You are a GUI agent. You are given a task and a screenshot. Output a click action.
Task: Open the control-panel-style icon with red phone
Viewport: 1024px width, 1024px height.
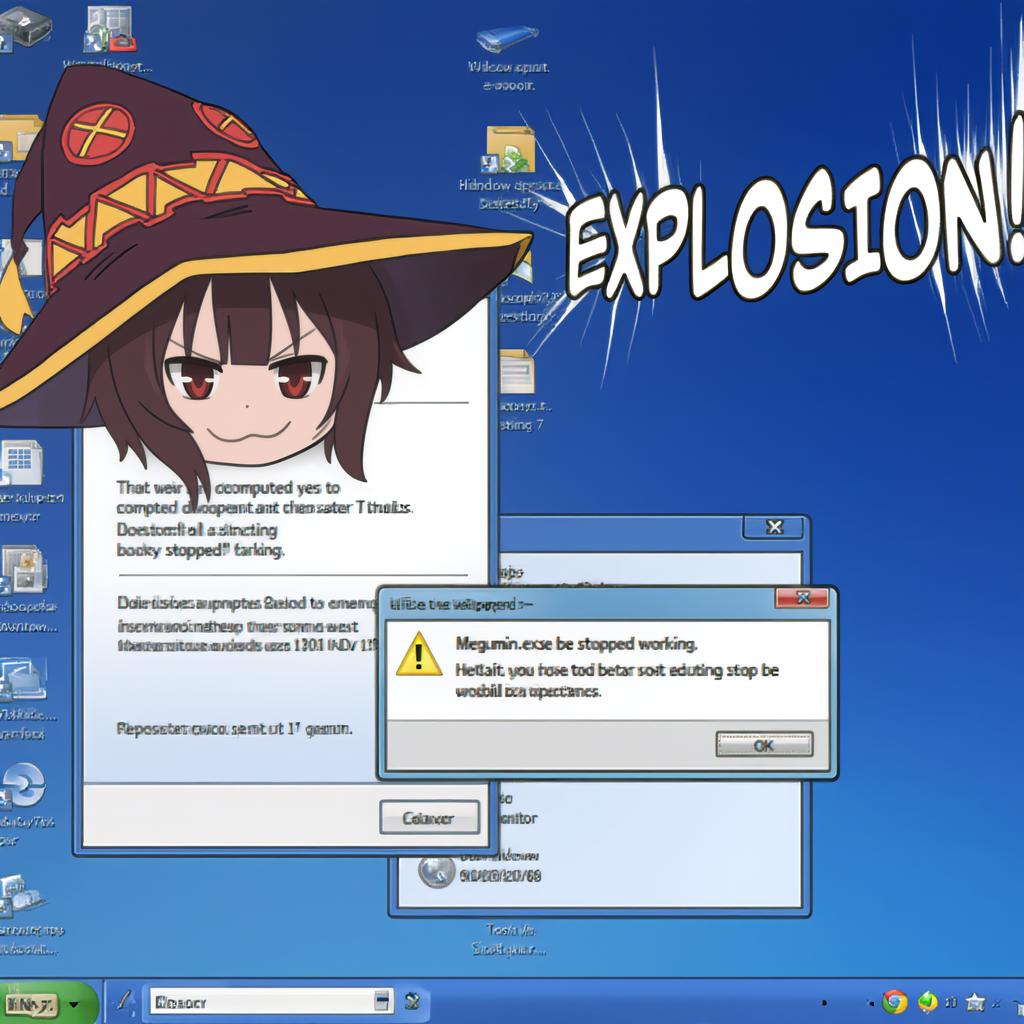click(x=109, y=29)
